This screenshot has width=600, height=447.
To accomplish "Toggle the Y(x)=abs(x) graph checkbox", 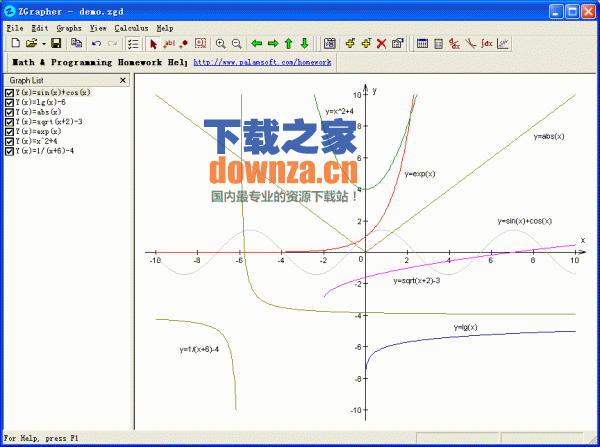I will 9,112.
